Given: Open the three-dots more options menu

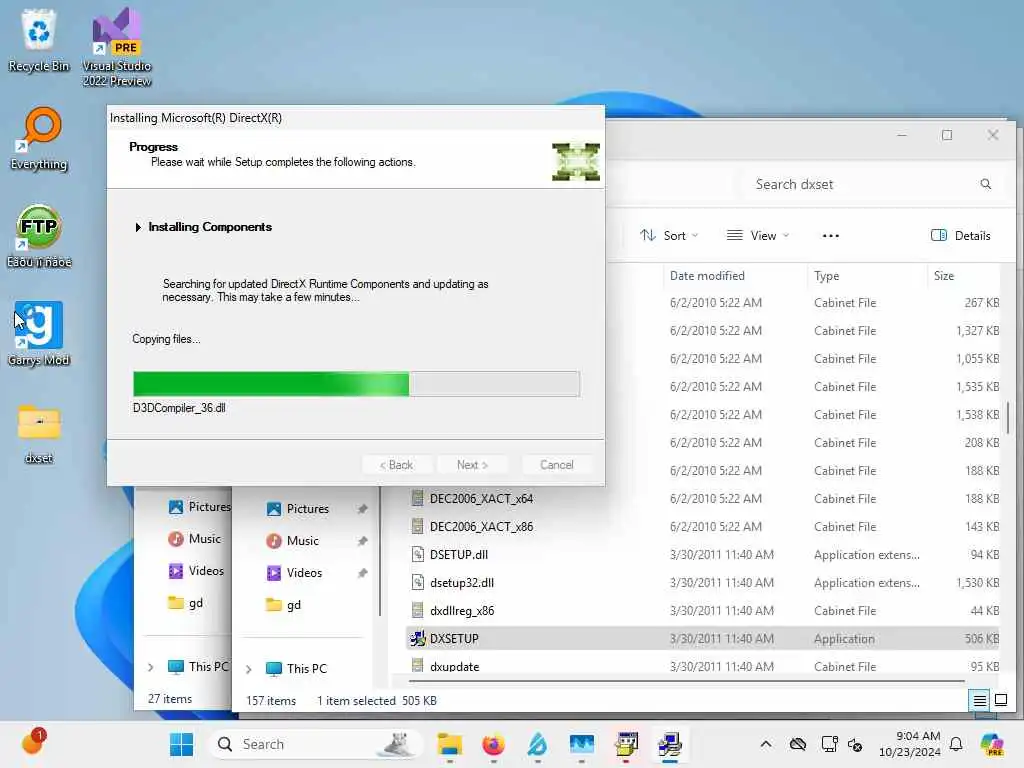Looking at the screenshot, I should point(831,236).
